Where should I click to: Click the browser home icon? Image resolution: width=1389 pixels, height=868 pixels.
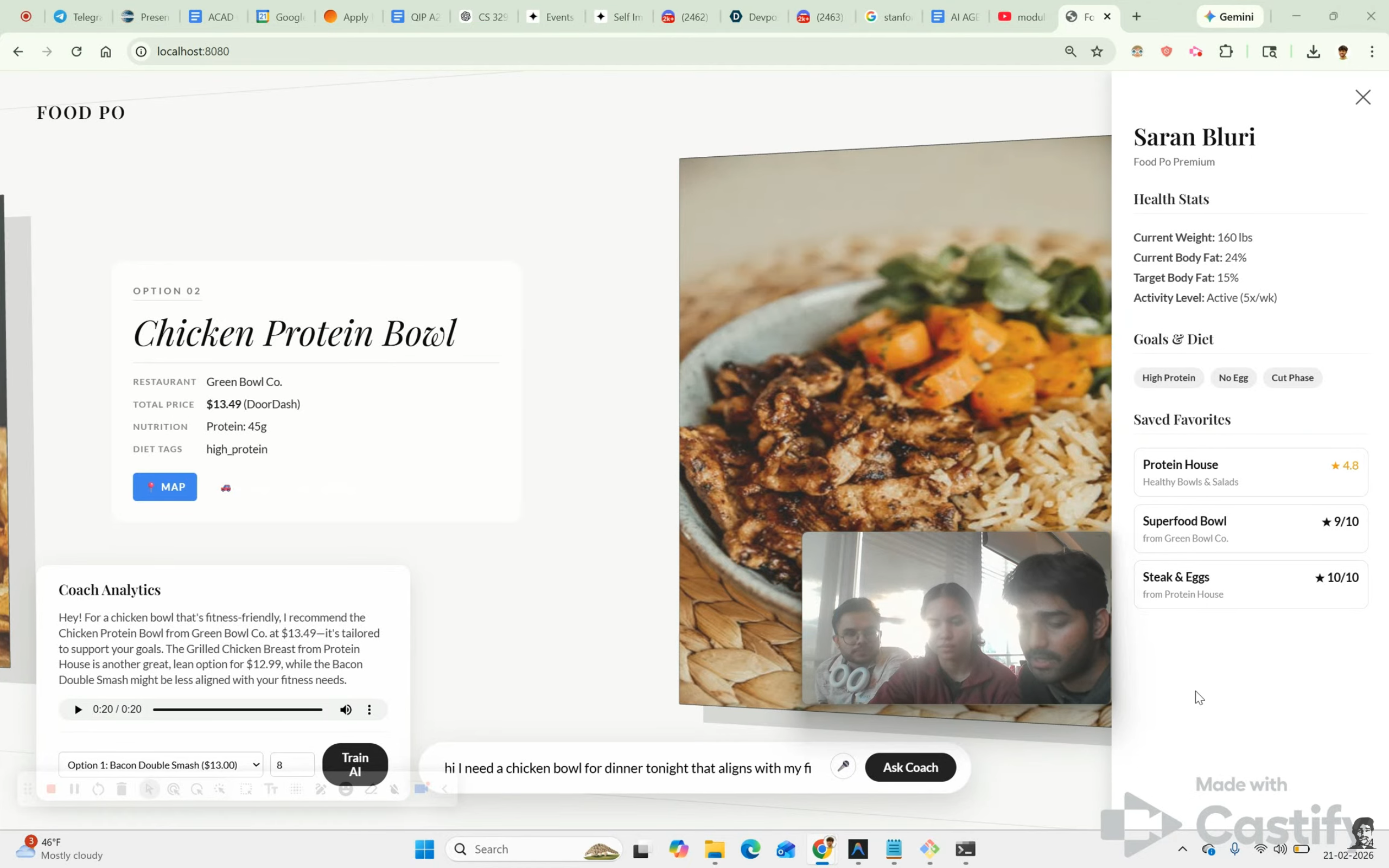click(106, 52)
